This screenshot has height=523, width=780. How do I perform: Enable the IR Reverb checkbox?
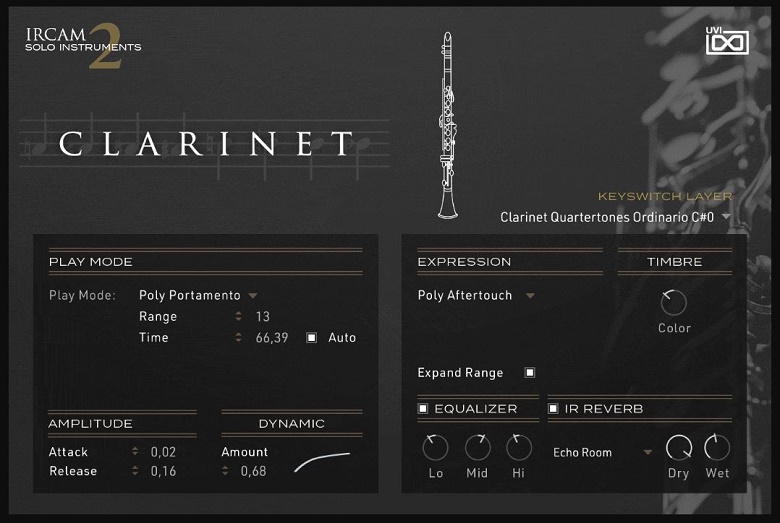553,409
